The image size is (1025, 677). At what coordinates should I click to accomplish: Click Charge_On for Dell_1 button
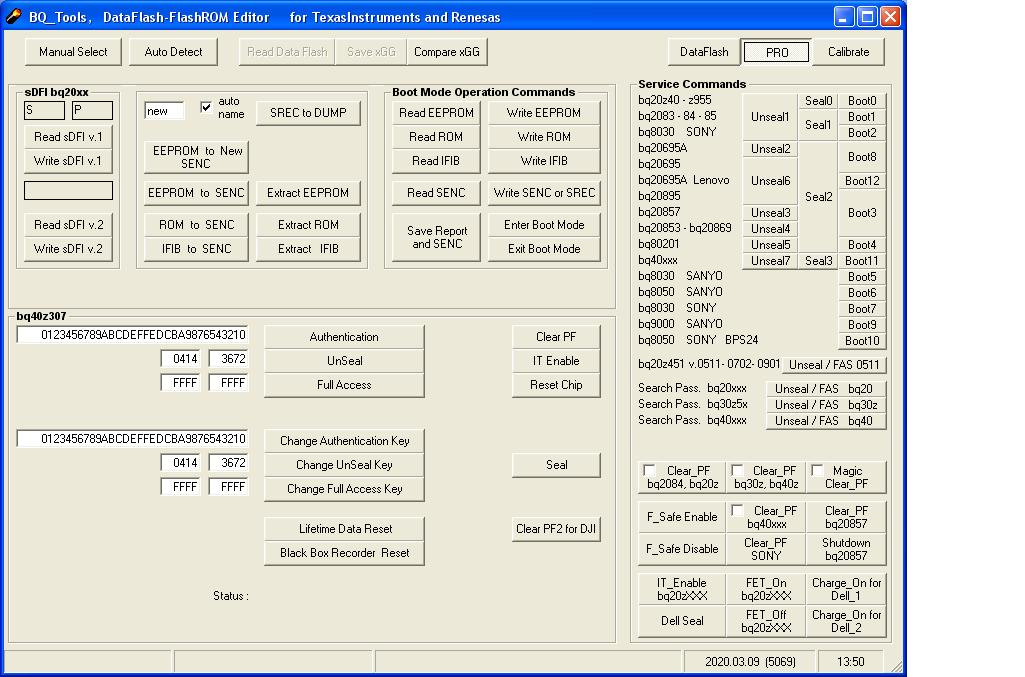(x=846, y=589)
